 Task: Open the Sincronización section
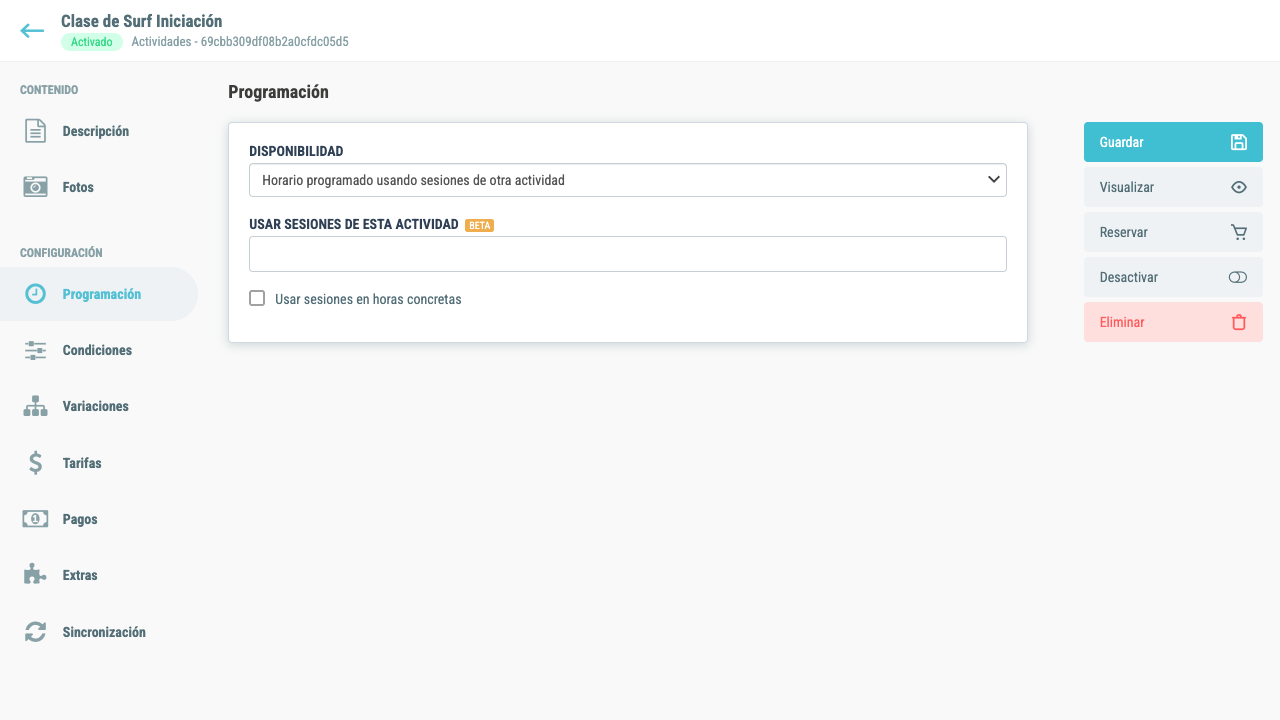pos(99,632)
